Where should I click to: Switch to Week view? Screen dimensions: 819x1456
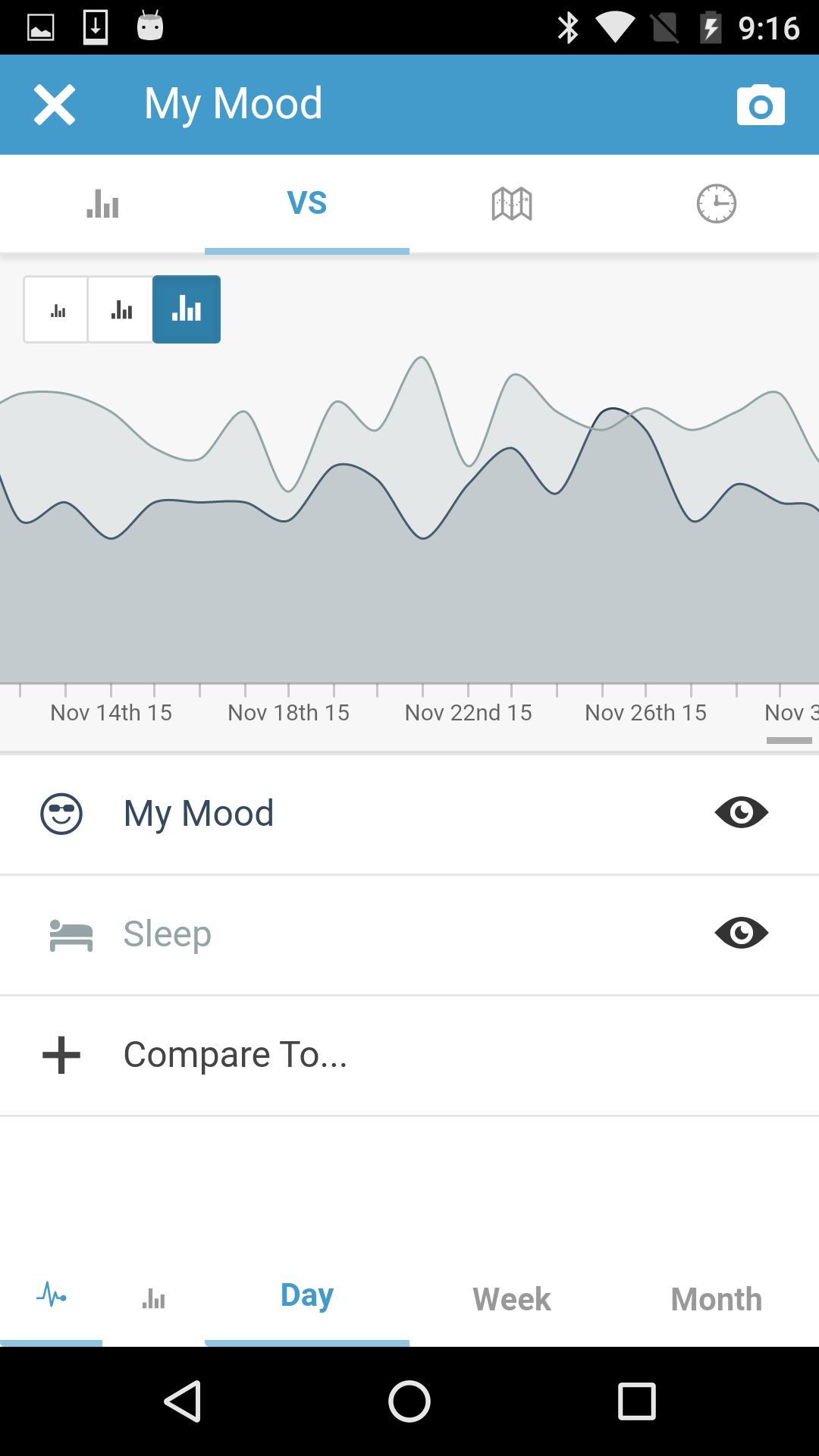pos(512,1299)
